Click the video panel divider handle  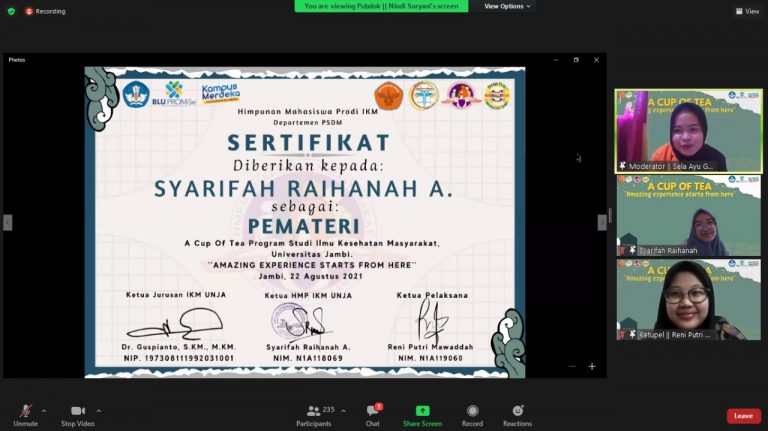click(x=610, y=215)
